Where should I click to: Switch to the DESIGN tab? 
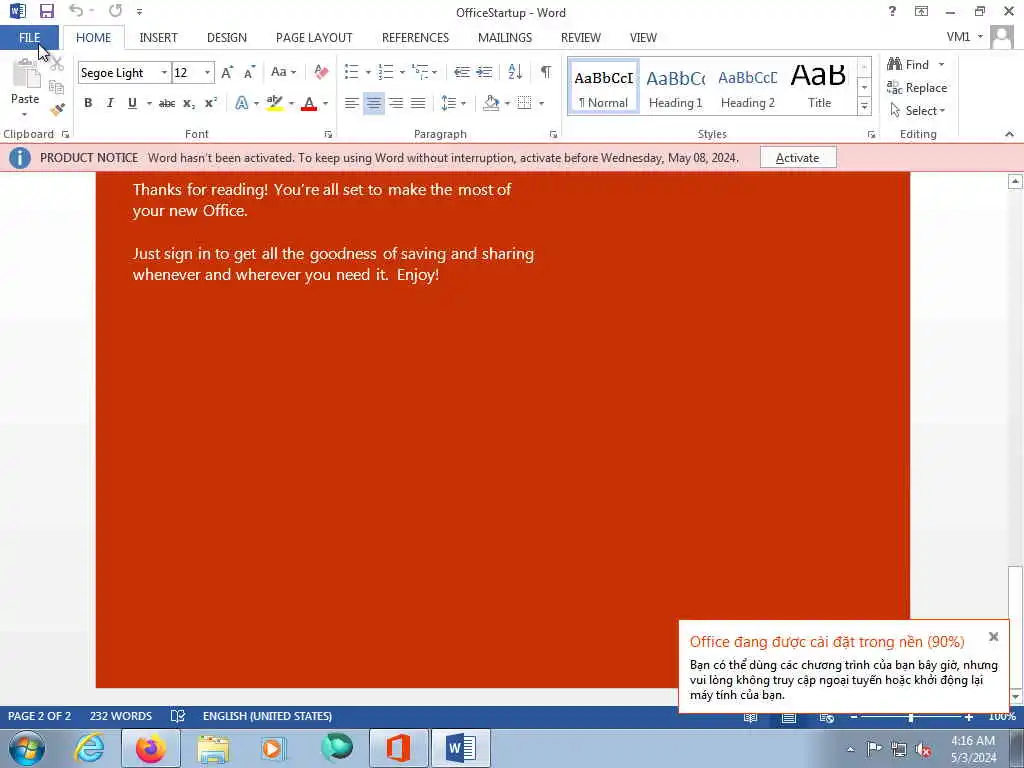coord(227,38)
